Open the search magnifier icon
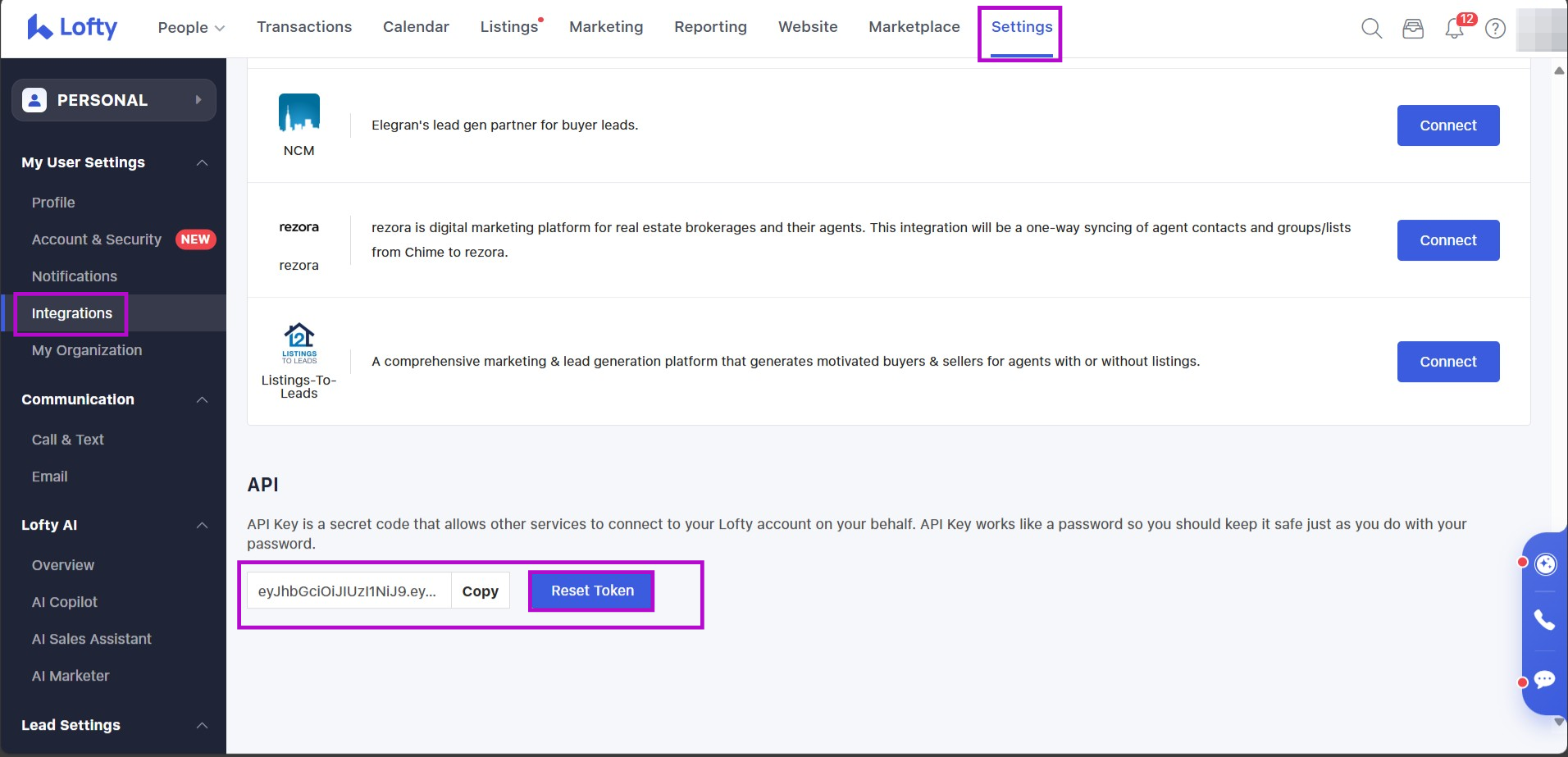1568x757 pixels. [x=1371, y=29]
